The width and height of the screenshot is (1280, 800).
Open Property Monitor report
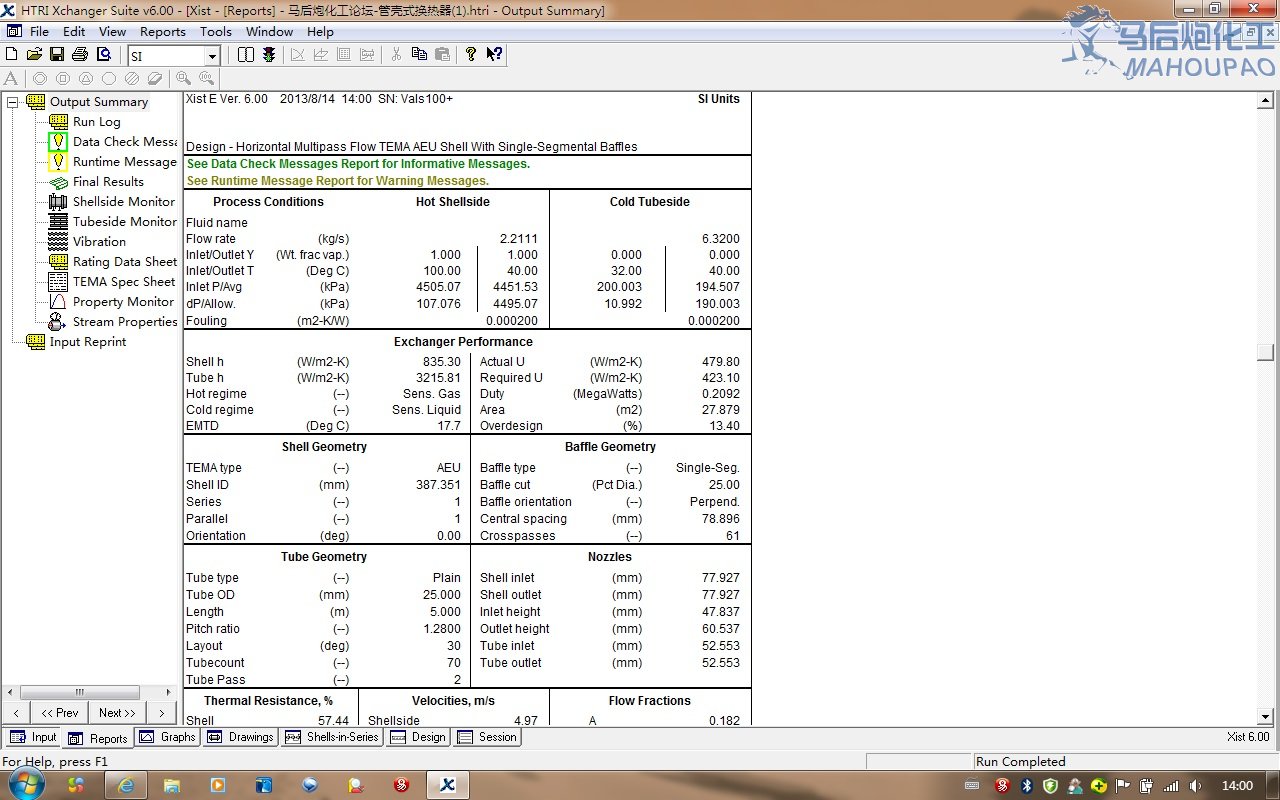(x=123, y=302)
